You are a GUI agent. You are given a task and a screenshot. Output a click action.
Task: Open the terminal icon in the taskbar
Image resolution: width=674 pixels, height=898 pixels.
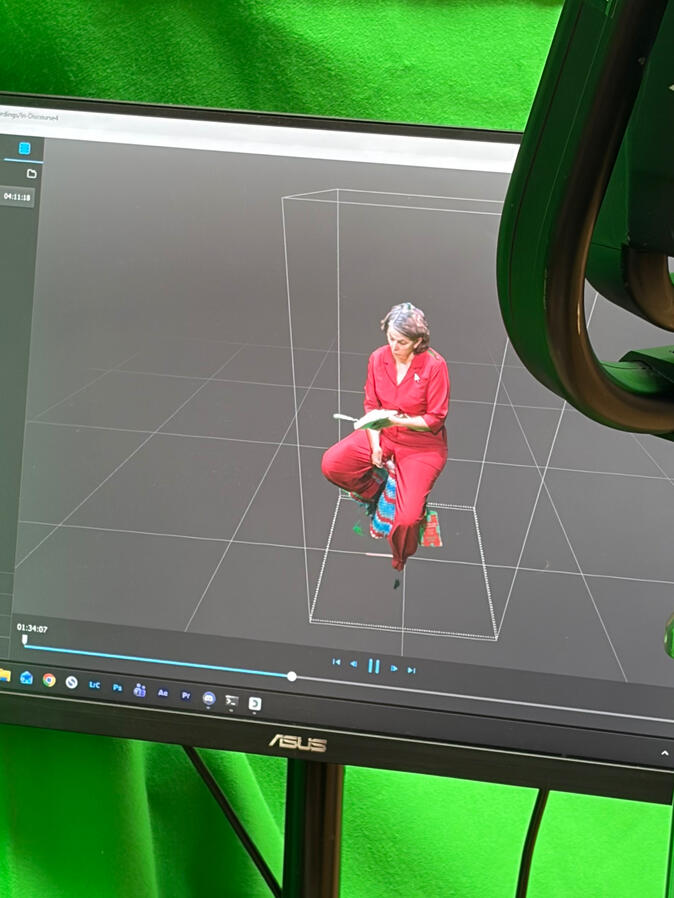pyautogui.click(x=231, y=700)
